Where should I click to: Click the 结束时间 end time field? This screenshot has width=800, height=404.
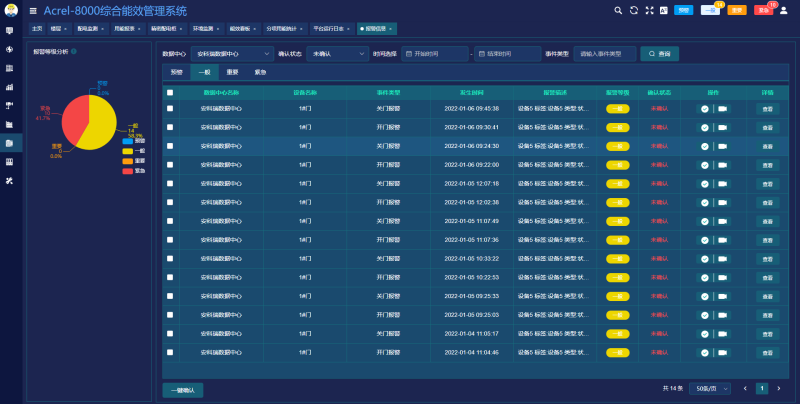[x=507, y=54]
